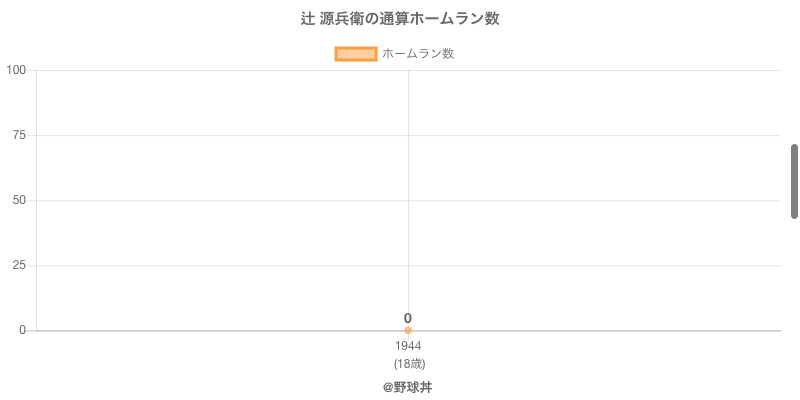Image resolution: width=800 pixels, height=400 pixels.
Task: Click the orange legend color swatch
Action: pos(355,54)
